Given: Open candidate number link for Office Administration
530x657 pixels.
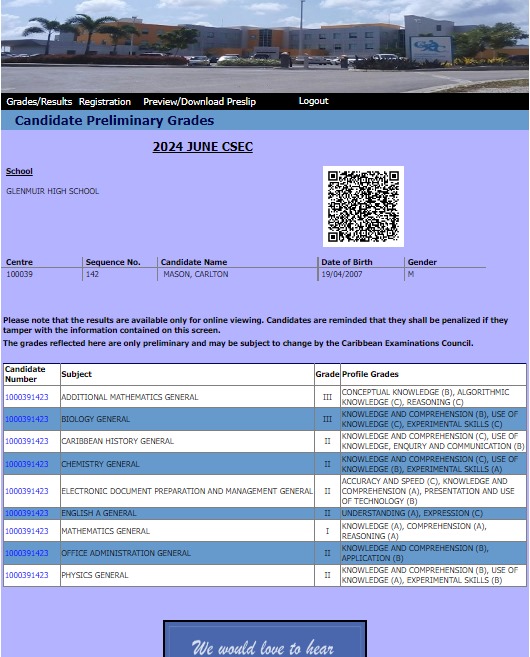Looking at the screenshot, I should 27,553.
